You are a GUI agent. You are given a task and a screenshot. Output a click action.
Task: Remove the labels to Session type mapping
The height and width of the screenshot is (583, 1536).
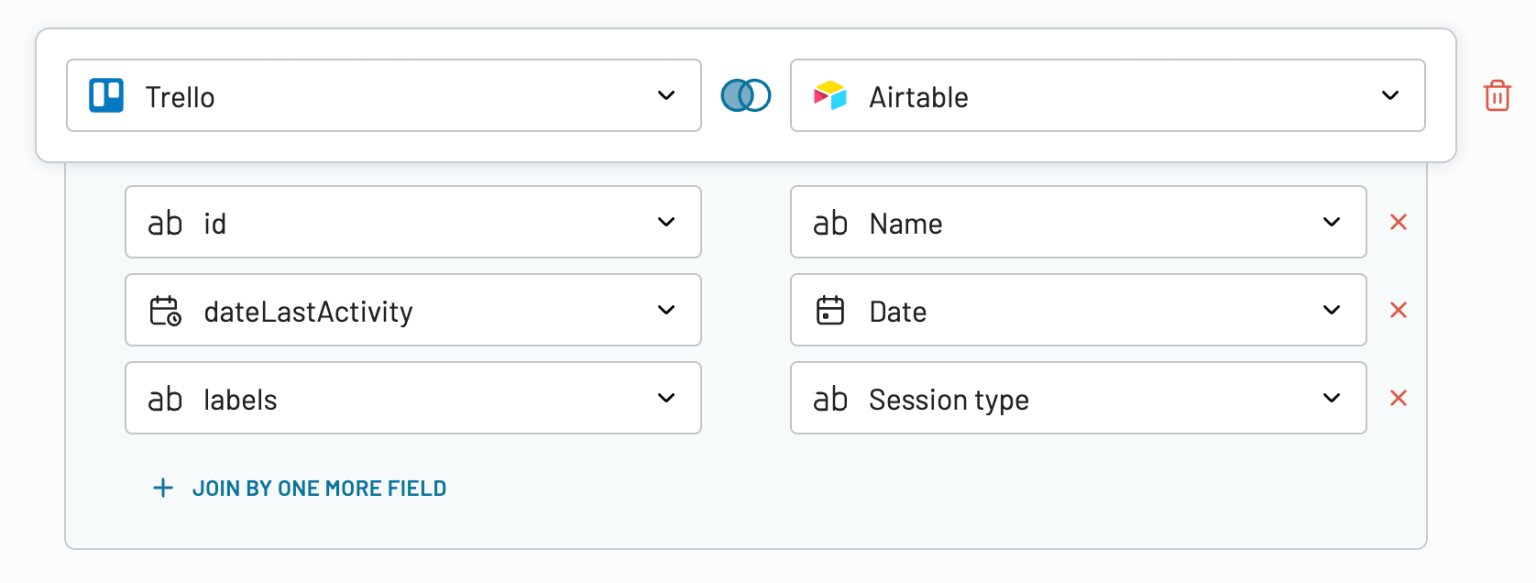tap(1398, 398)
